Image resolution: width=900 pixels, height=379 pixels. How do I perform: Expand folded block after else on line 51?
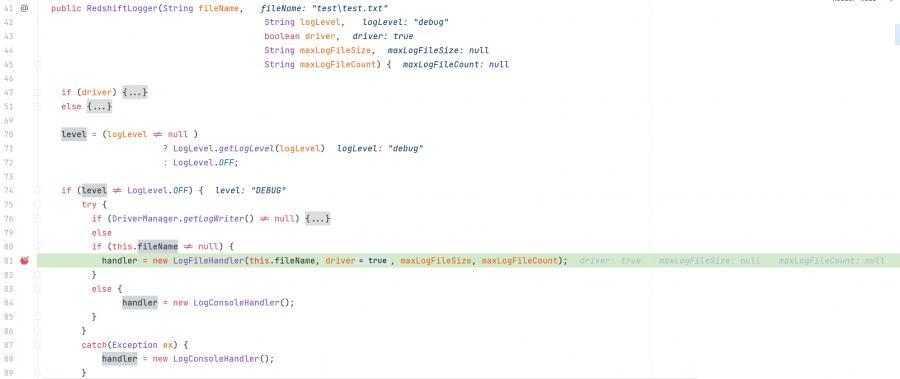[x=99, y=106]
